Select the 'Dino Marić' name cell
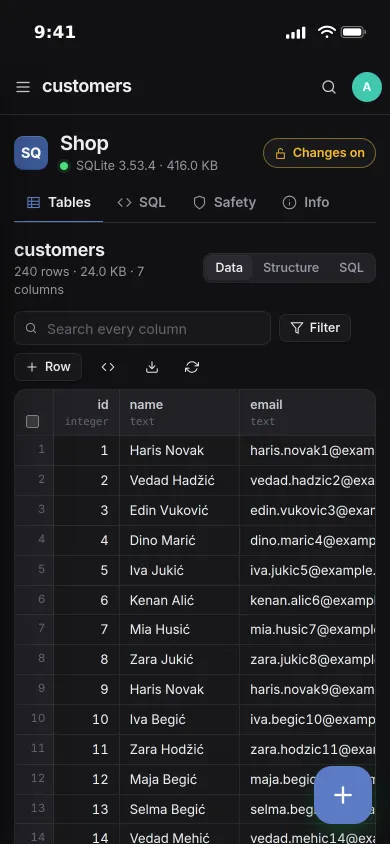 179,540
